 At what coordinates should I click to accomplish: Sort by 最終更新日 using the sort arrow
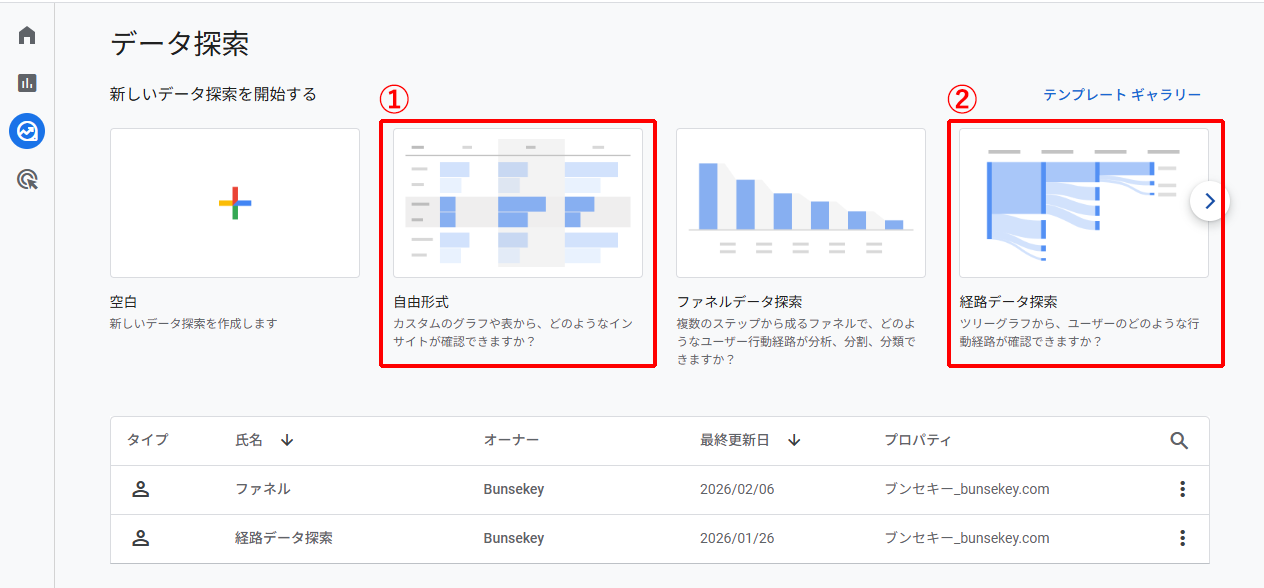click(x=793, y=440)
